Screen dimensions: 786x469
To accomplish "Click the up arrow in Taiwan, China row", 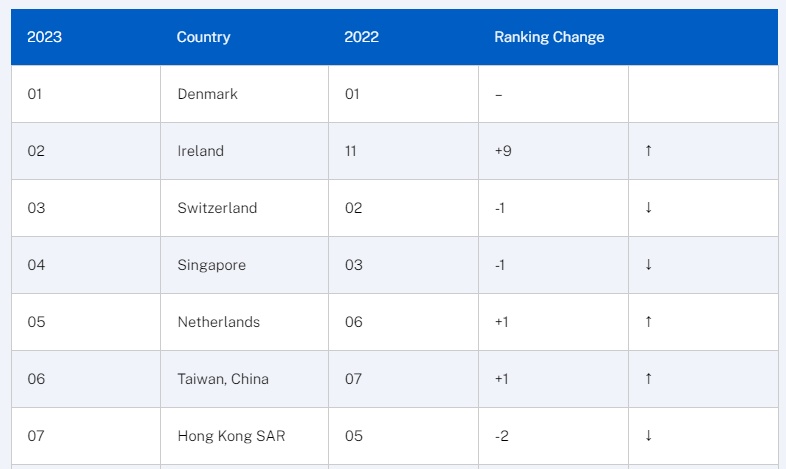I will [649, 379].
